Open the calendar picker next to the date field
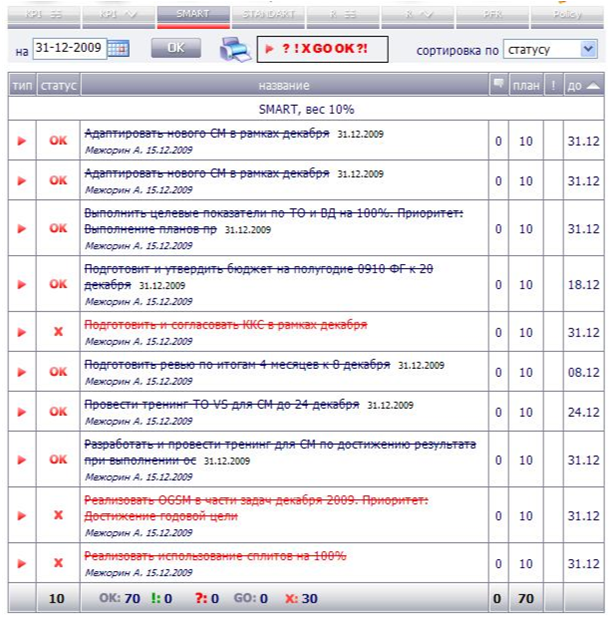 click(x=118, y=49)
